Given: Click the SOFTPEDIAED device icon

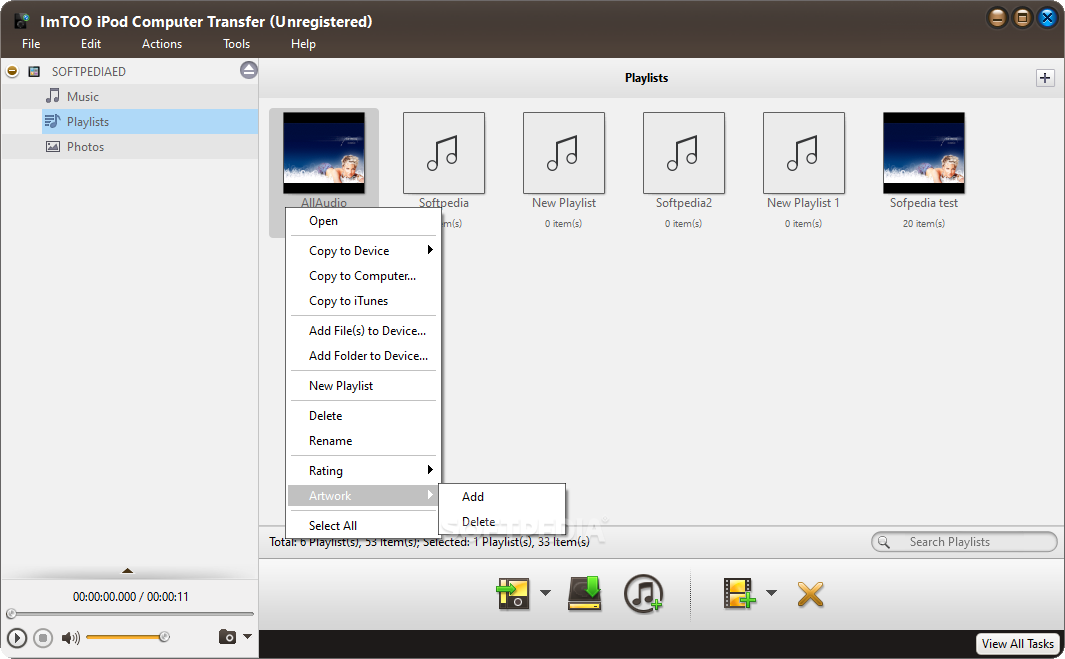Looking at the screenshot, I should [x=34, y=71].
